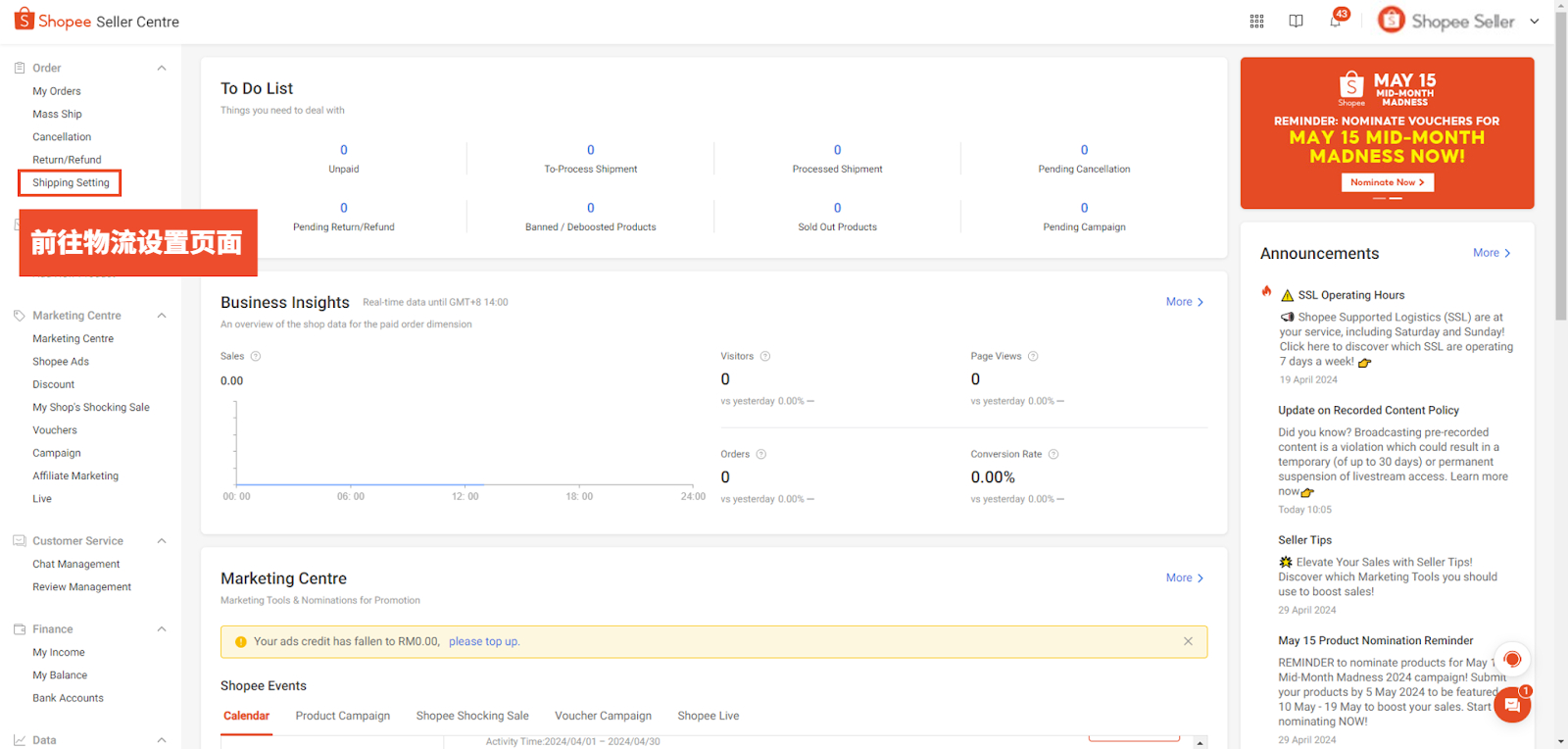Click the Nominate Now banner button
This screenshot has width=1568, height=749.
tap(1387, 182)
